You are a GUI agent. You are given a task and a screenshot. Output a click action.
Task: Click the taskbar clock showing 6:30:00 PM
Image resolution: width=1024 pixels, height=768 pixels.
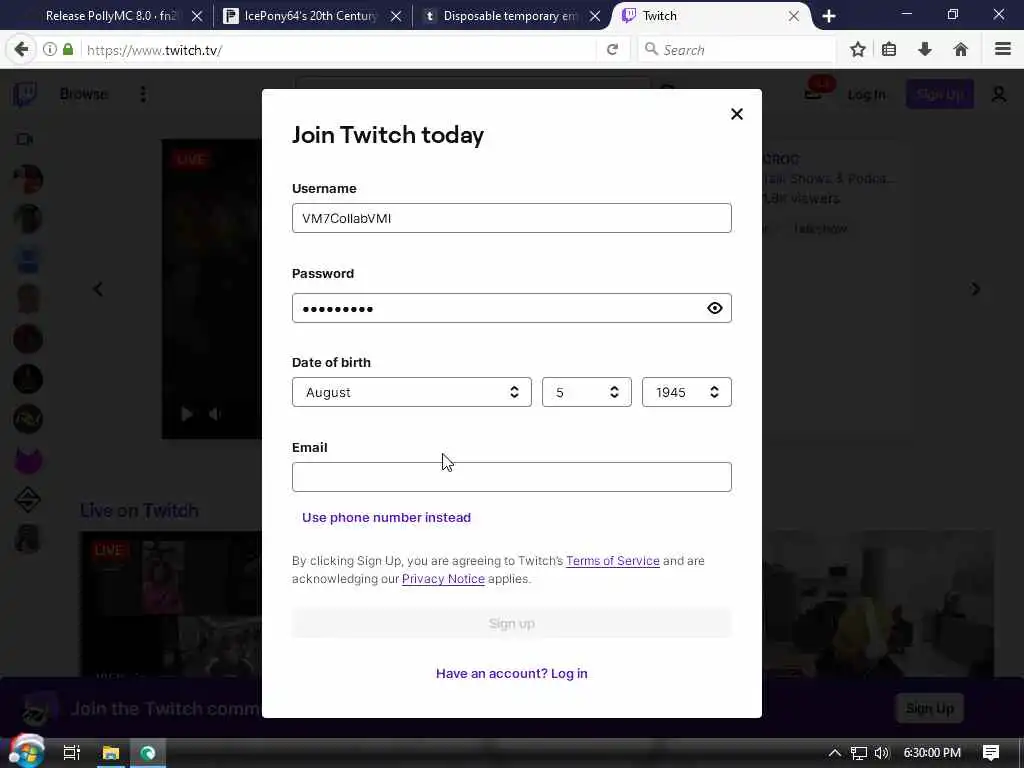coord(932,753)
